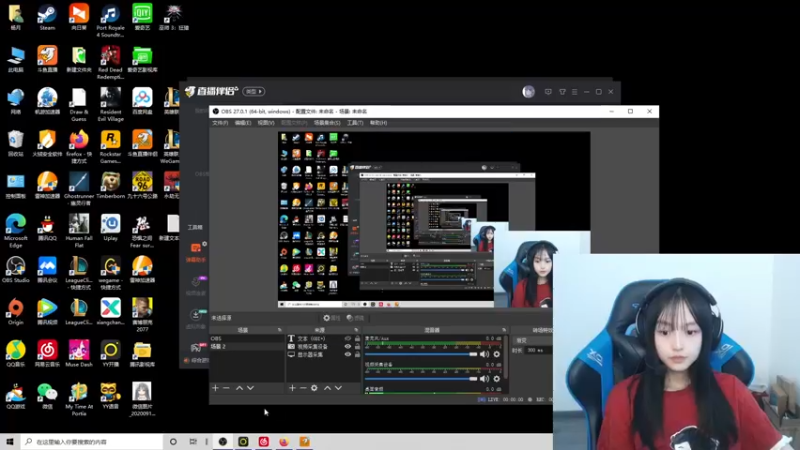Mute the video capture device audio channel

484,379
